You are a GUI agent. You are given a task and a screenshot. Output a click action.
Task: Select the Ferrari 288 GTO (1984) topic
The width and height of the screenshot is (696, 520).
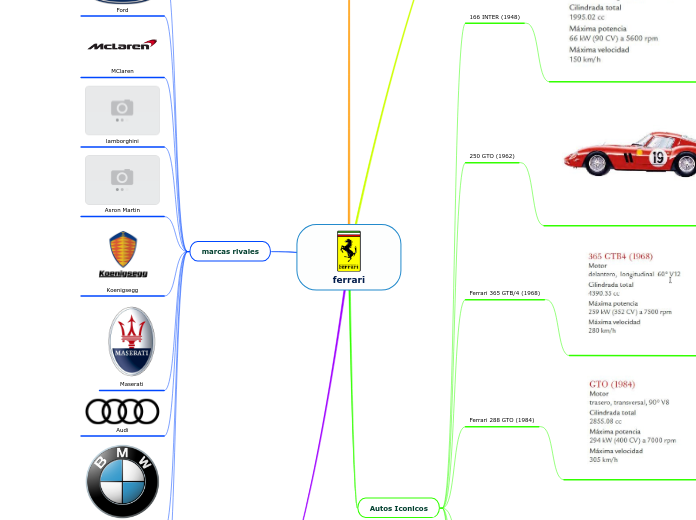[502, 420]
